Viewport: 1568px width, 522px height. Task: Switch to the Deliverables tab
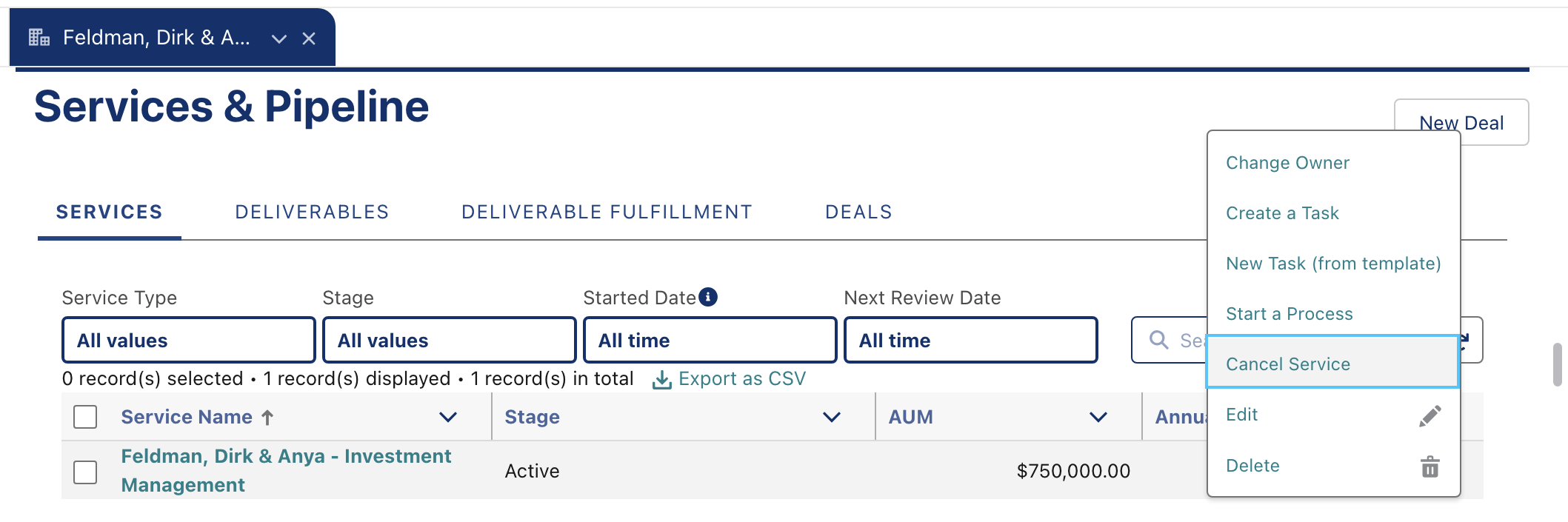click(312, 213)
